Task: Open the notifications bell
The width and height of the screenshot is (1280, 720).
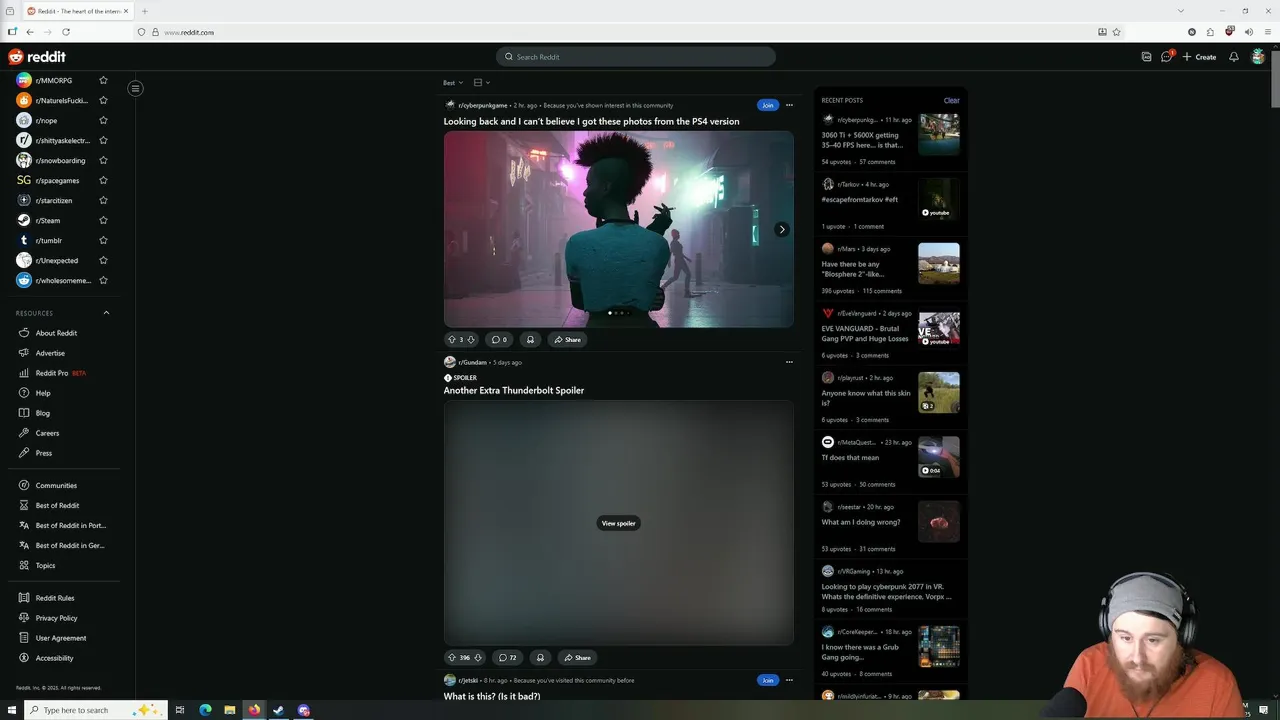Action: click(1233, 57)
